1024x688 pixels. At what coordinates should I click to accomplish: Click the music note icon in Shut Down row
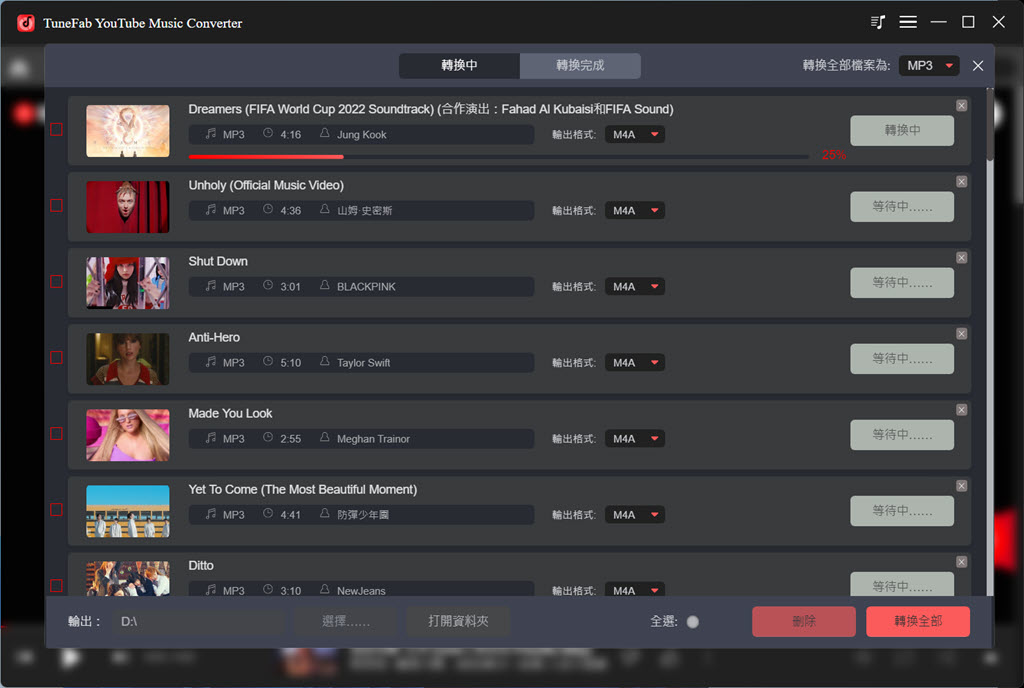(211, 286)
